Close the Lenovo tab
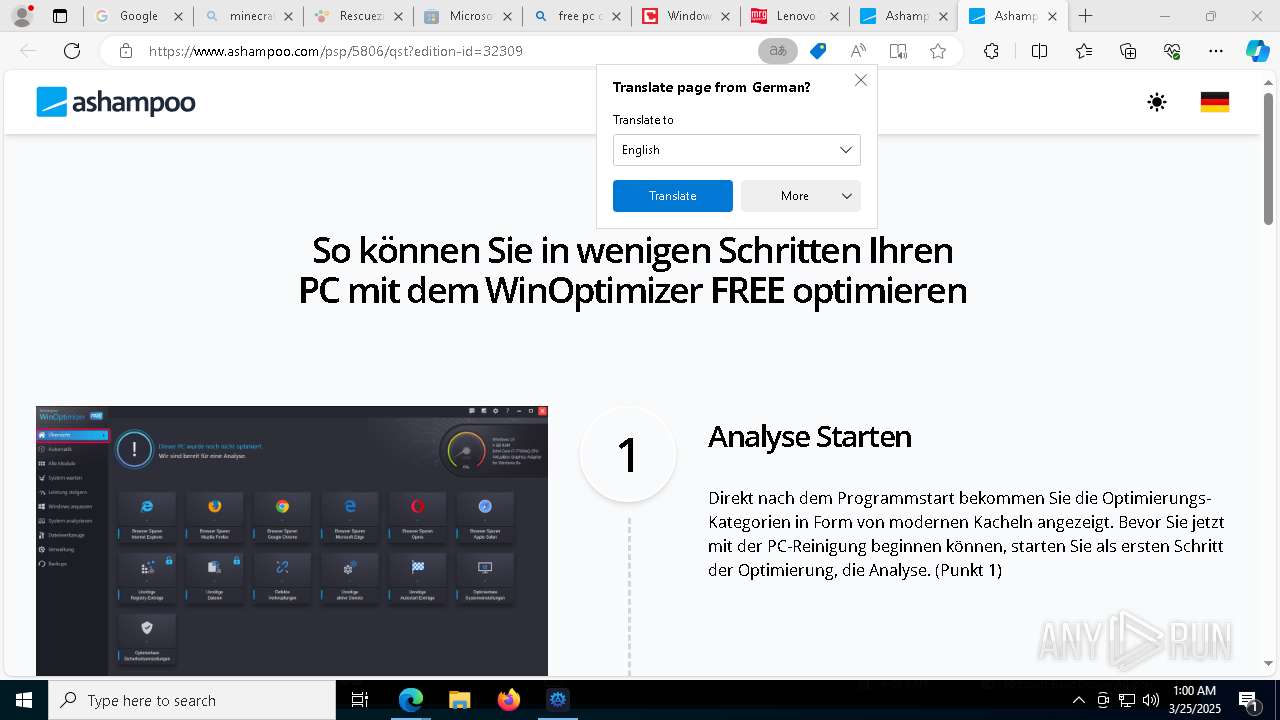Image resolution: width=1280 pixels, height=720 pixels. coord(834,16)
